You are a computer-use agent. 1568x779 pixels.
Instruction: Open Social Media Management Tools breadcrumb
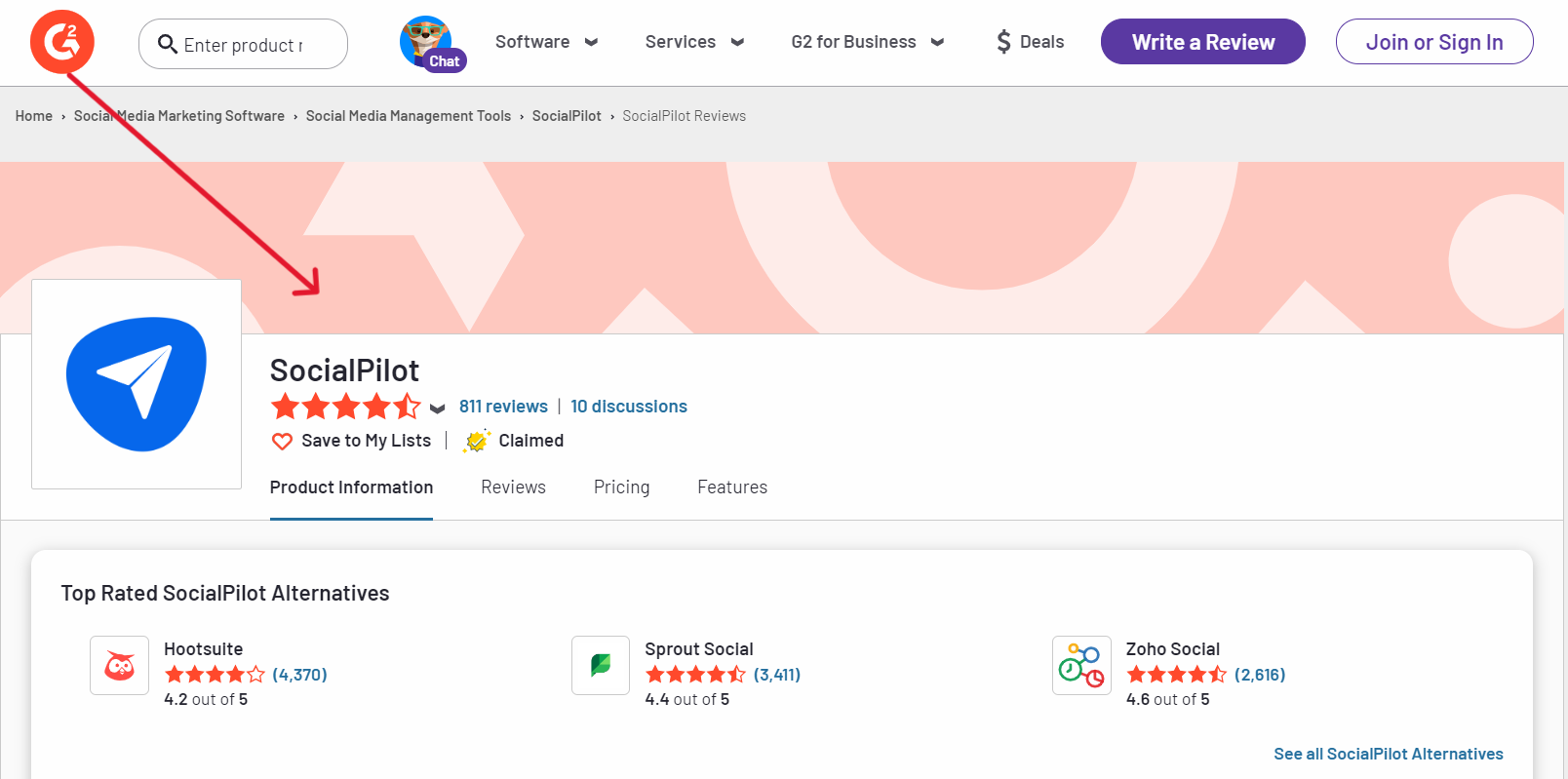pos(409,116)
